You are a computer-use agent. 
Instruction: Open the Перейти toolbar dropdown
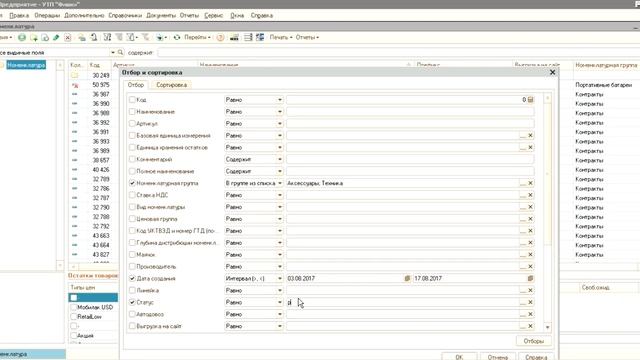pos(197,38)
